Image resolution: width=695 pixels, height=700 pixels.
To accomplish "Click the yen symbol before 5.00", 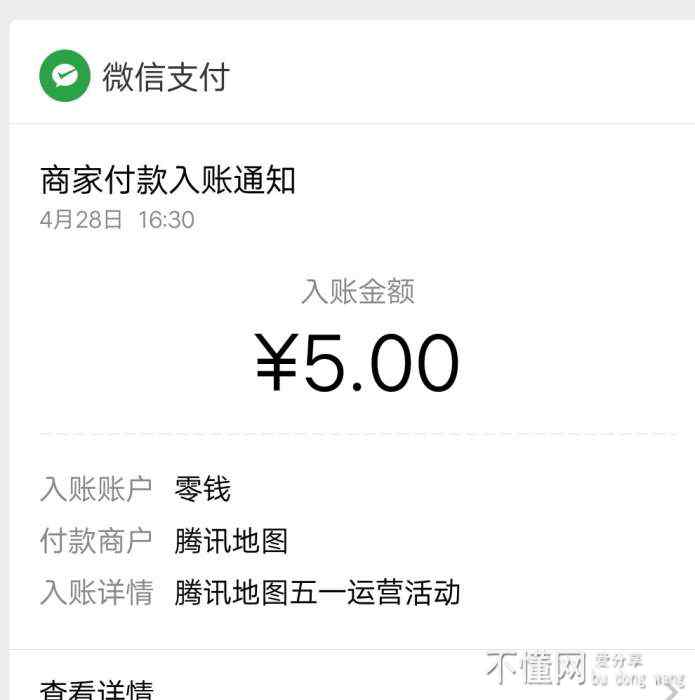I will point(277,364).
